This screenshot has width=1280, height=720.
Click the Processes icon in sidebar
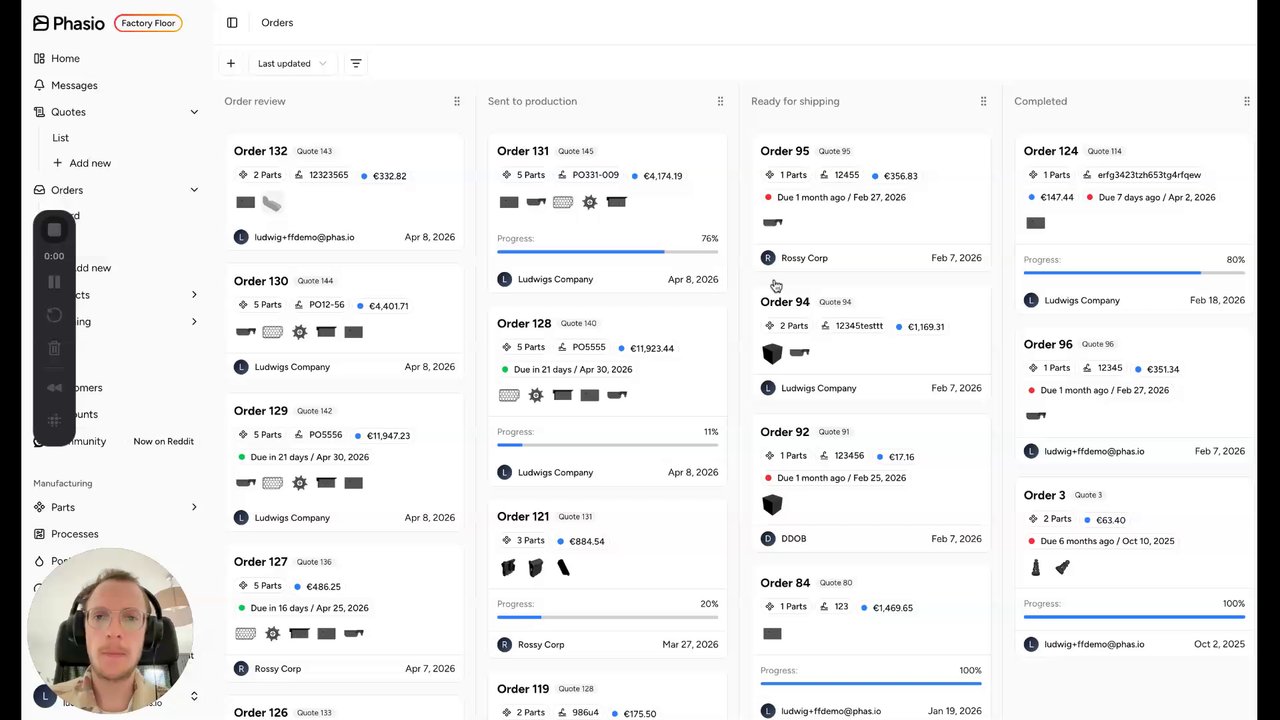point(39,534)
